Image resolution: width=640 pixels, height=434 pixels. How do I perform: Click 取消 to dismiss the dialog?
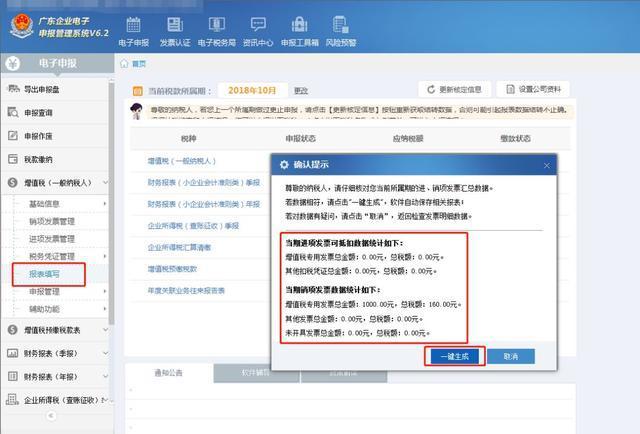(x=510, y=355)
